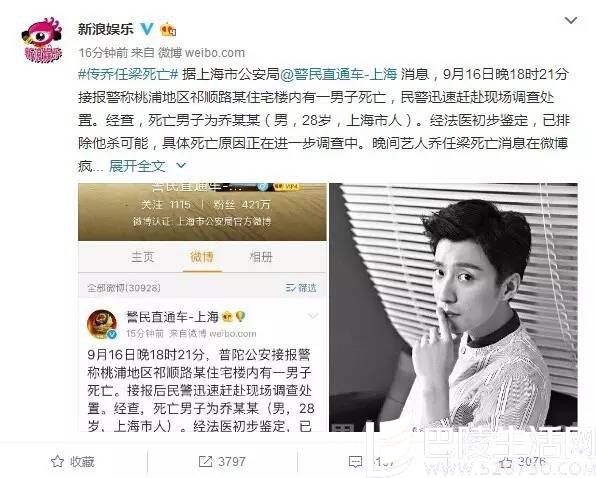Click the 新浪娱乐 account name

tap(106, 29)
